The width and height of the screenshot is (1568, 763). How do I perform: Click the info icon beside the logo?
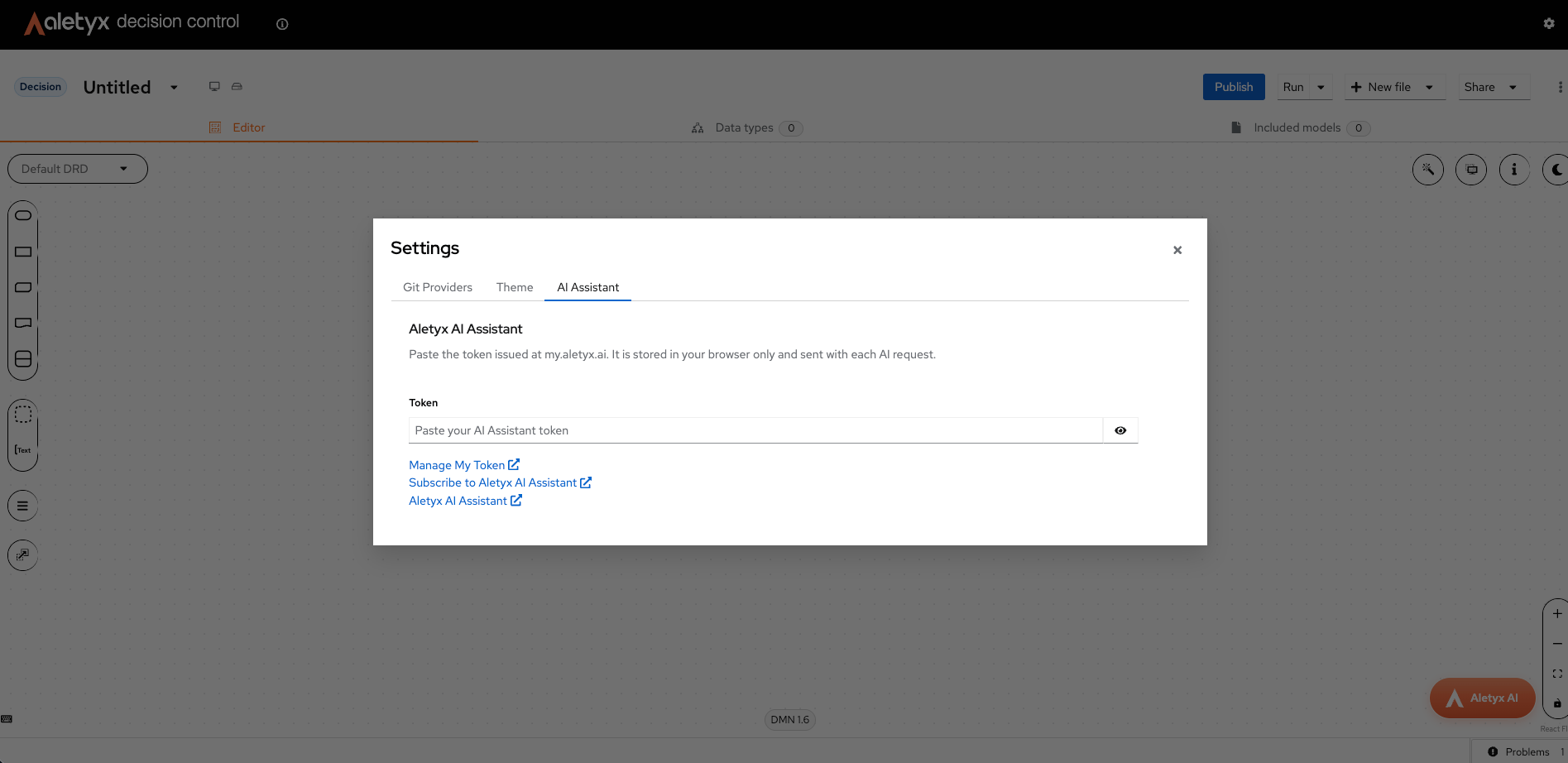point(282,24)
